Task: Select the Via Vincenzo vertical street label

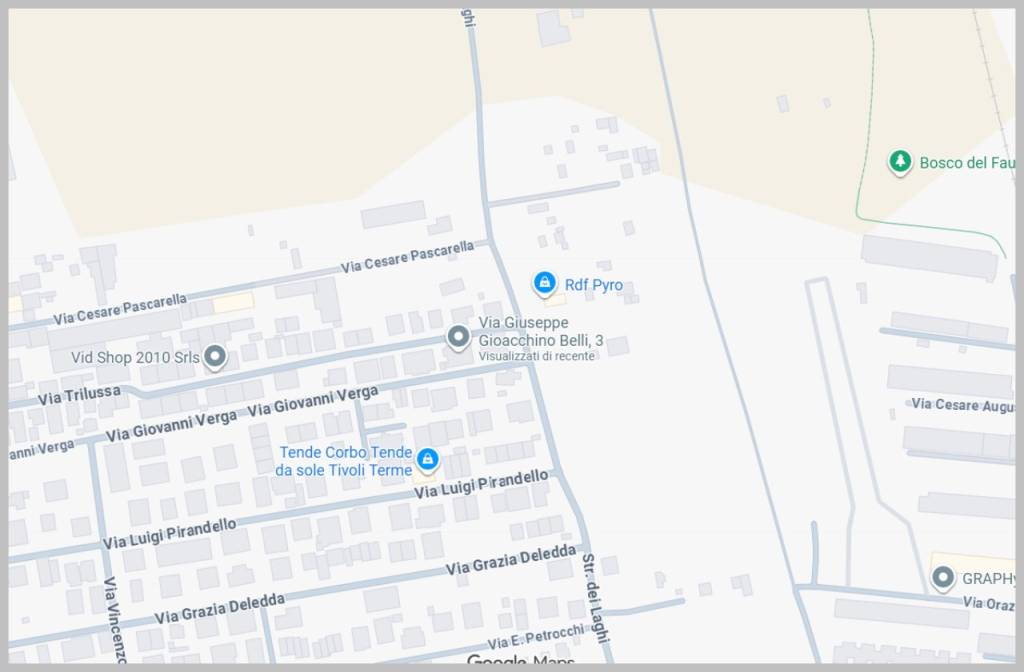Action: (x=114, y=620)
